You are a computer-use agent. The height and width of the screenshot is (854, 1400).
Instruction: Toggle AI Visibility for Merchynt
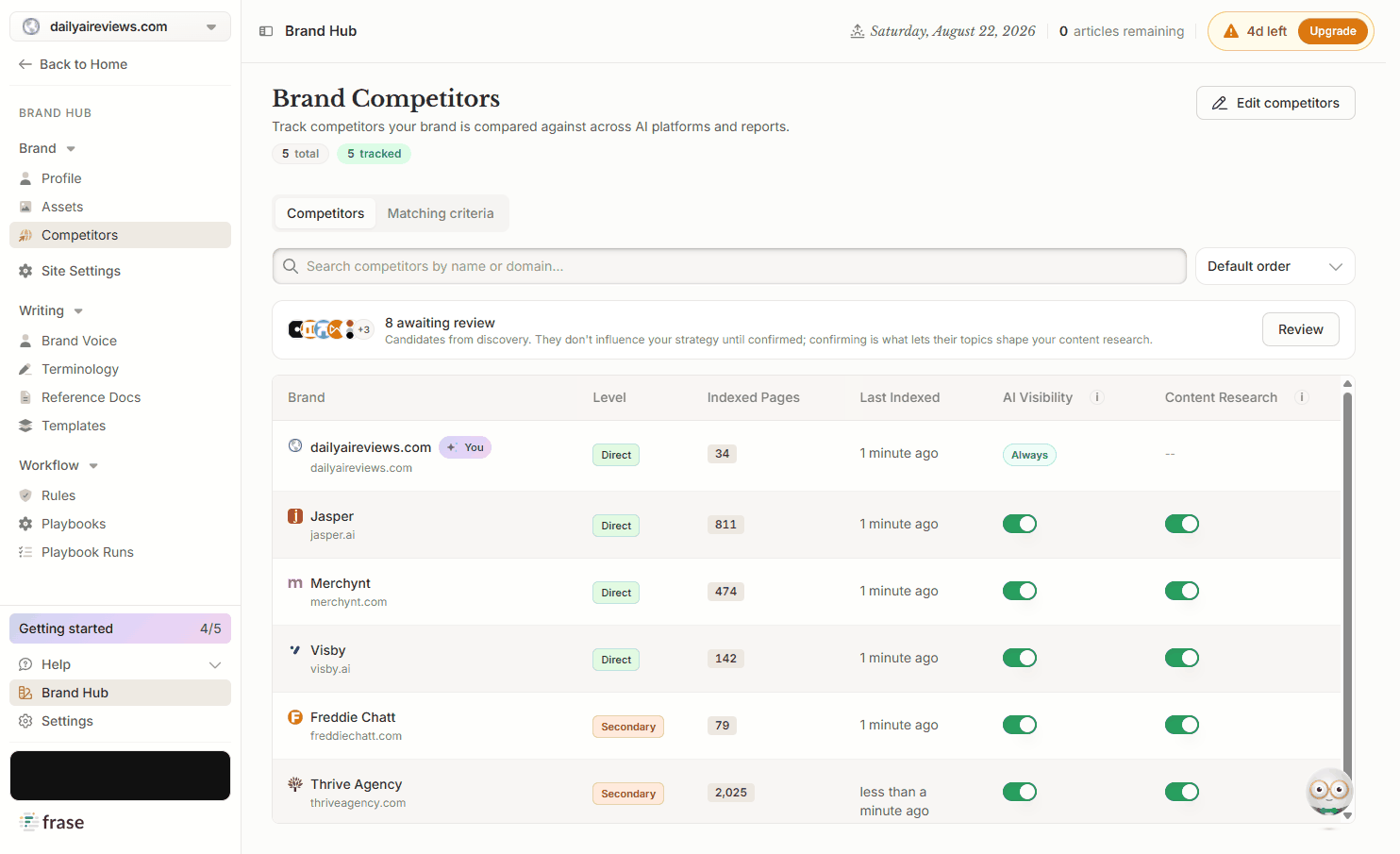tap(1020, 591)
